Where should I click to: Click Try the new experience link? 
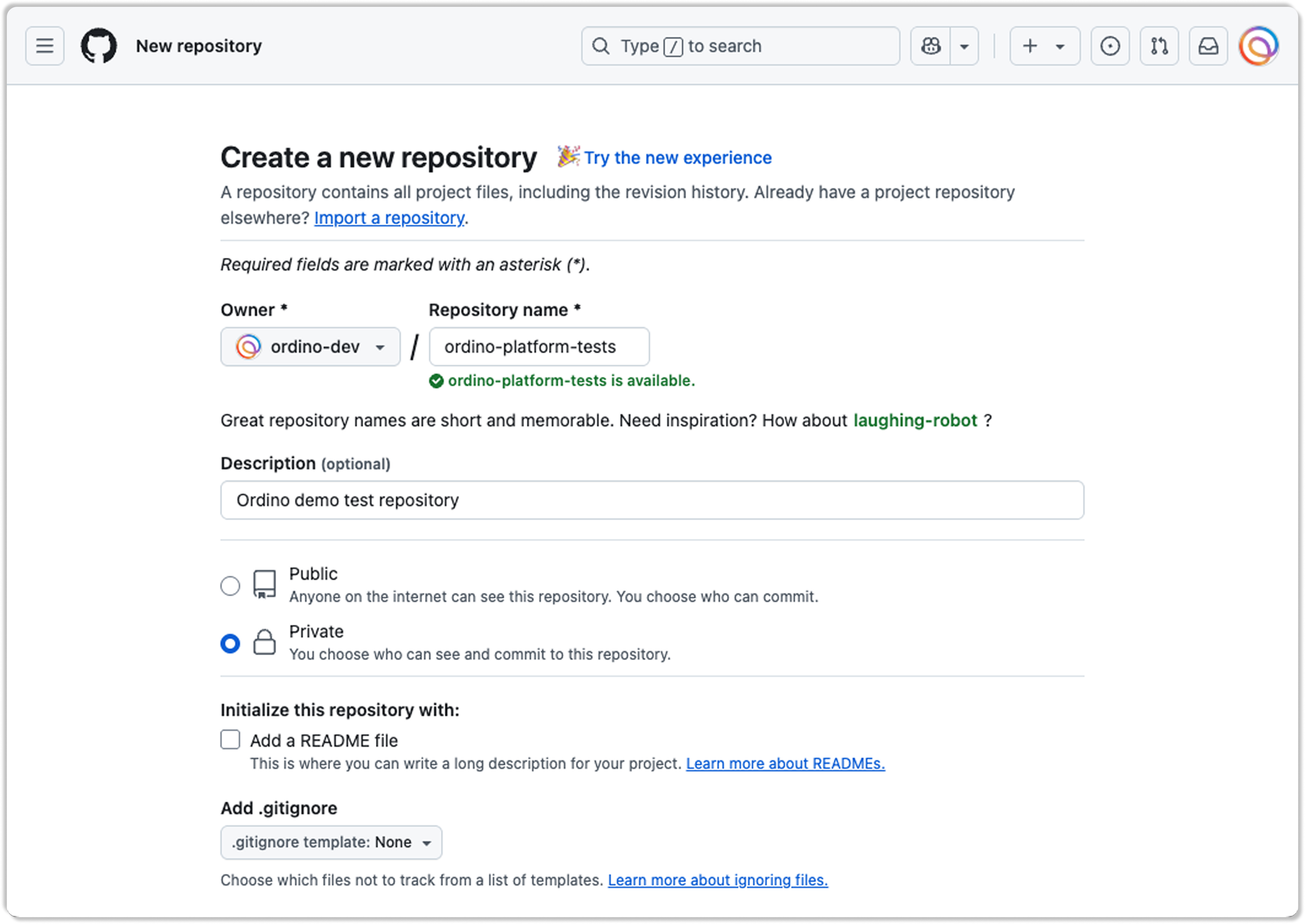click(677, 158)
